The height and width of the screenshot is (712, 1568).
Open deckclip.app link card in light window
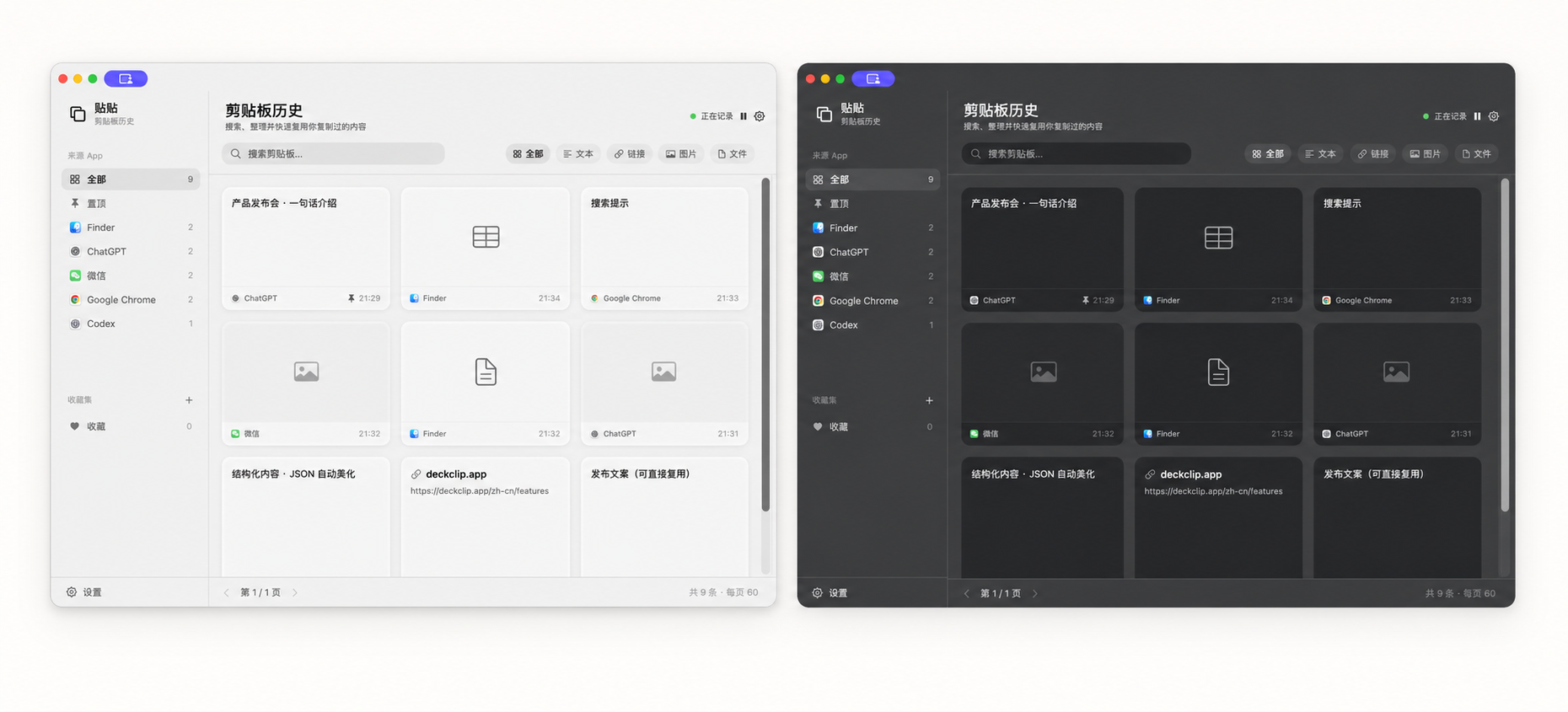pyautogui.click(x=486, y=517)
